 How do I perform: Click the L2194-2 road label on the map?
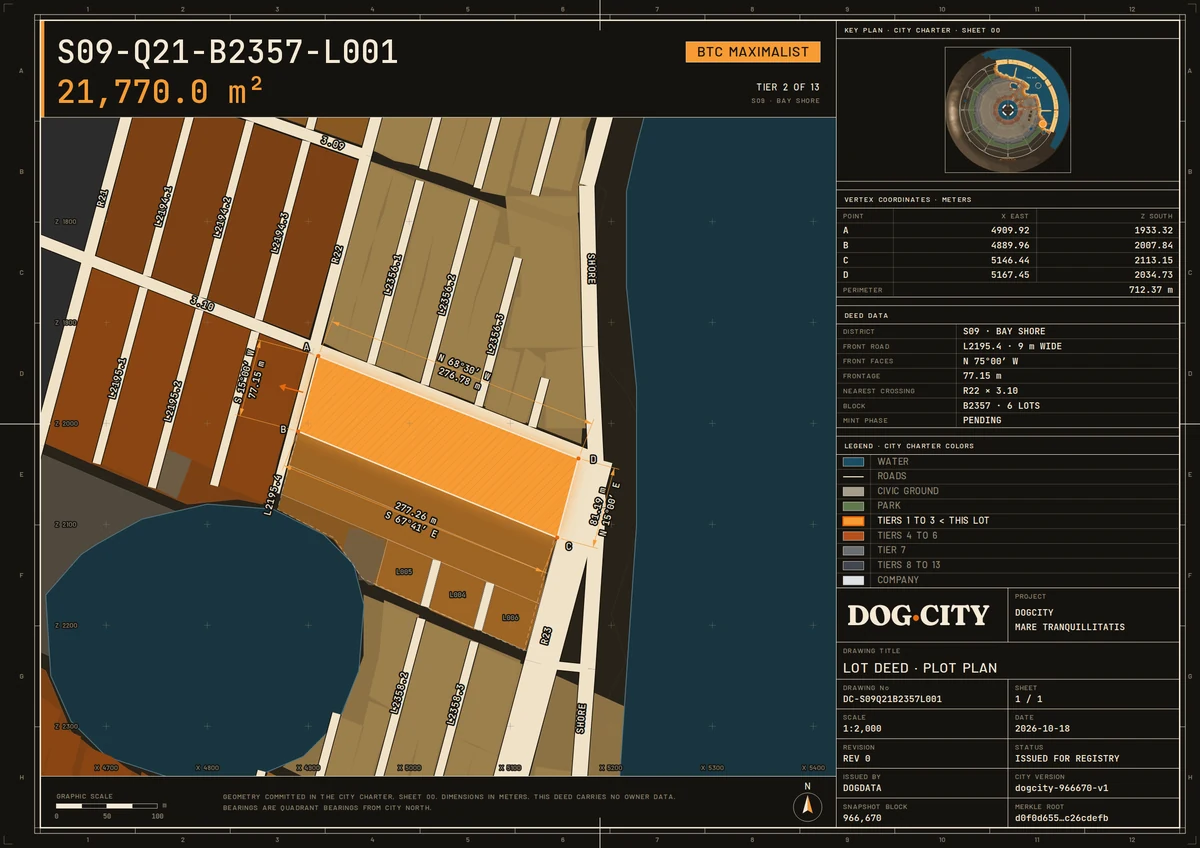(224, 217)
